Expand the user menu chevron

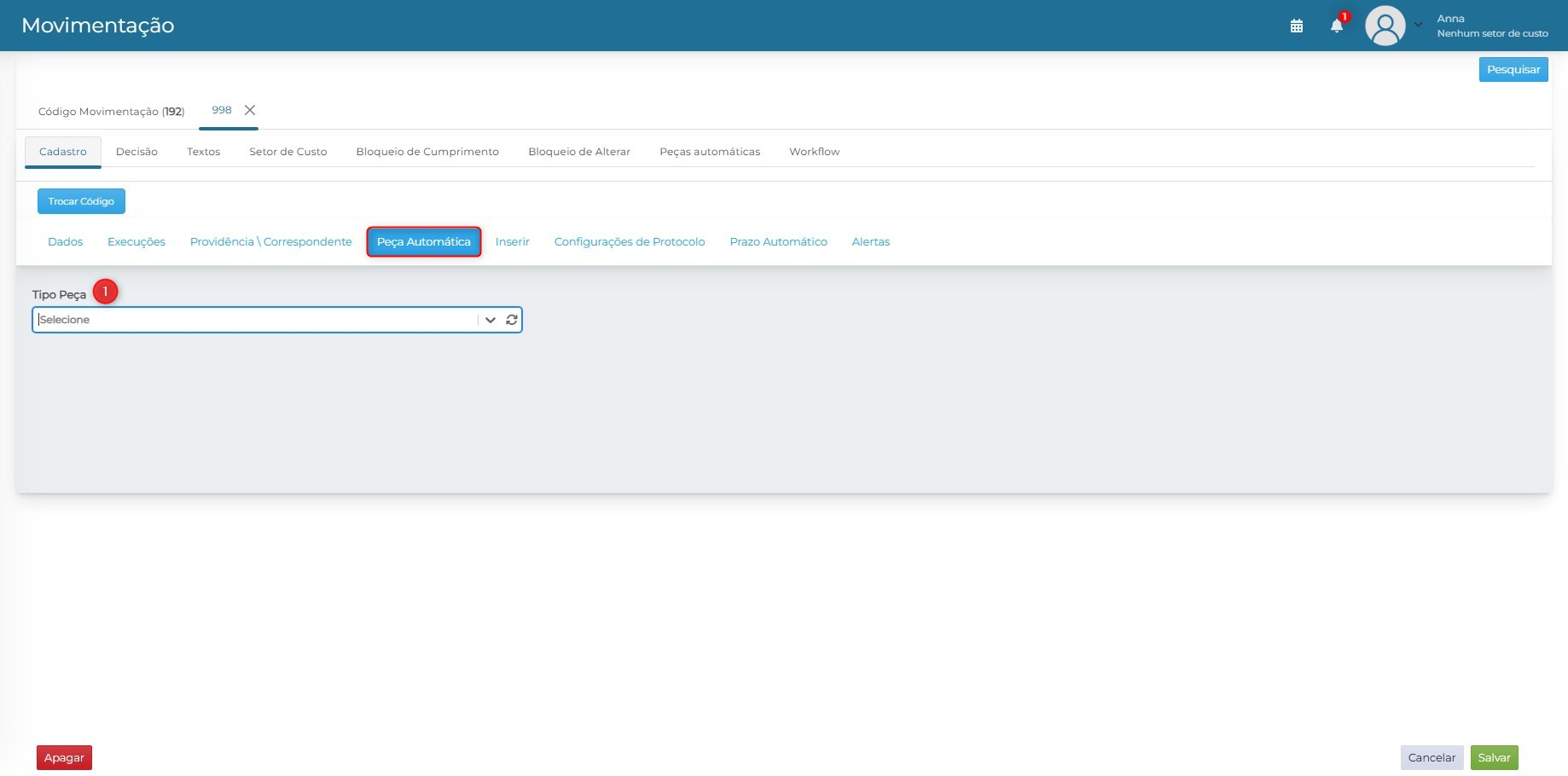(1418, 25)
